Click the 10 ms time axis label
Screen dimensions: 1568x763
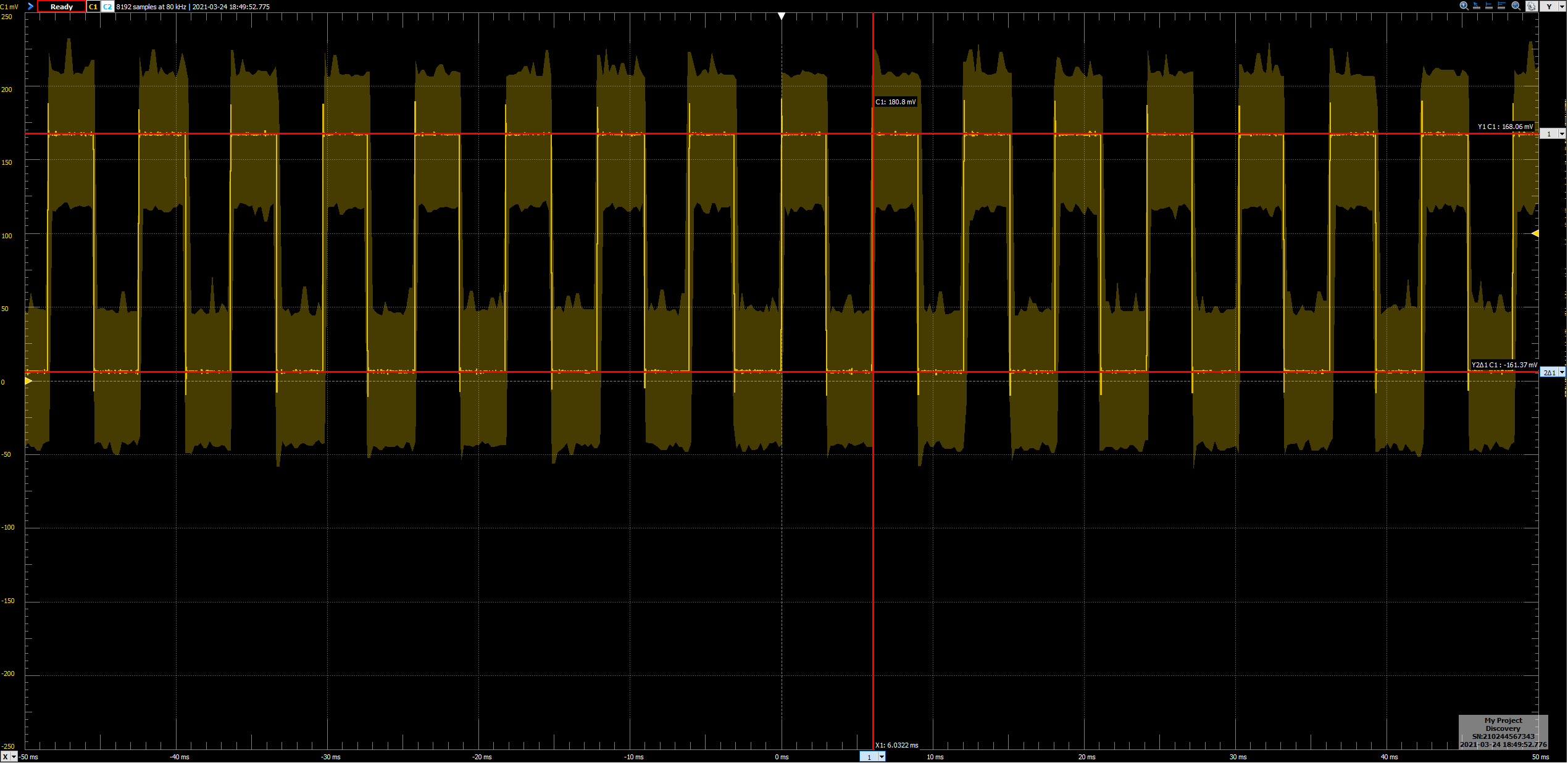935,757
